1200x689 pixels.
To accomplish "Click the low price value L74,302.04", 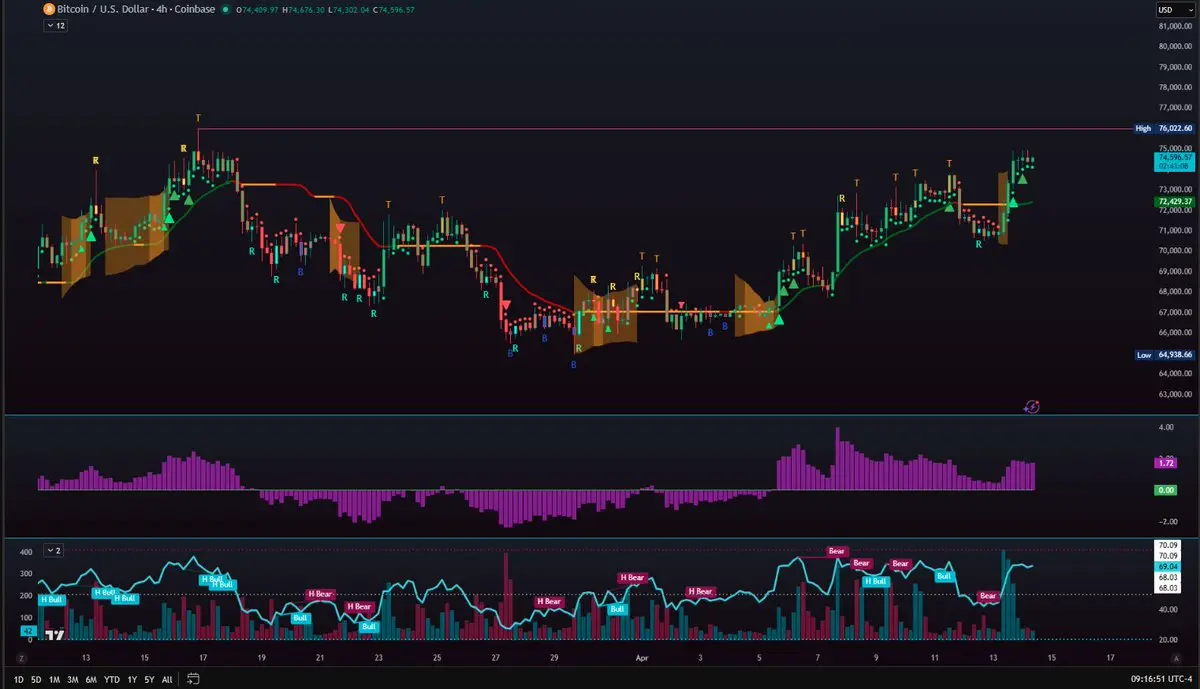I will [x=348, y=9].
